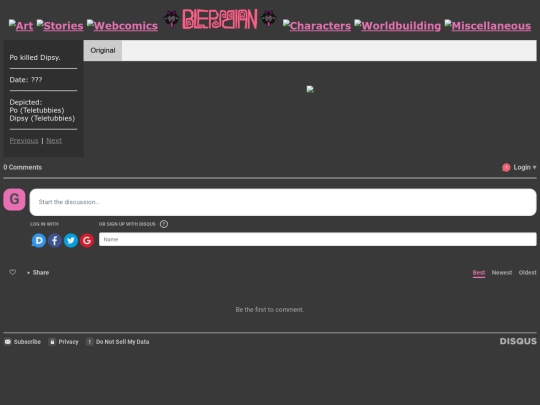The image size is (540, 405).
Task: Click the DISQUS logo in footer
Action: 518,341
